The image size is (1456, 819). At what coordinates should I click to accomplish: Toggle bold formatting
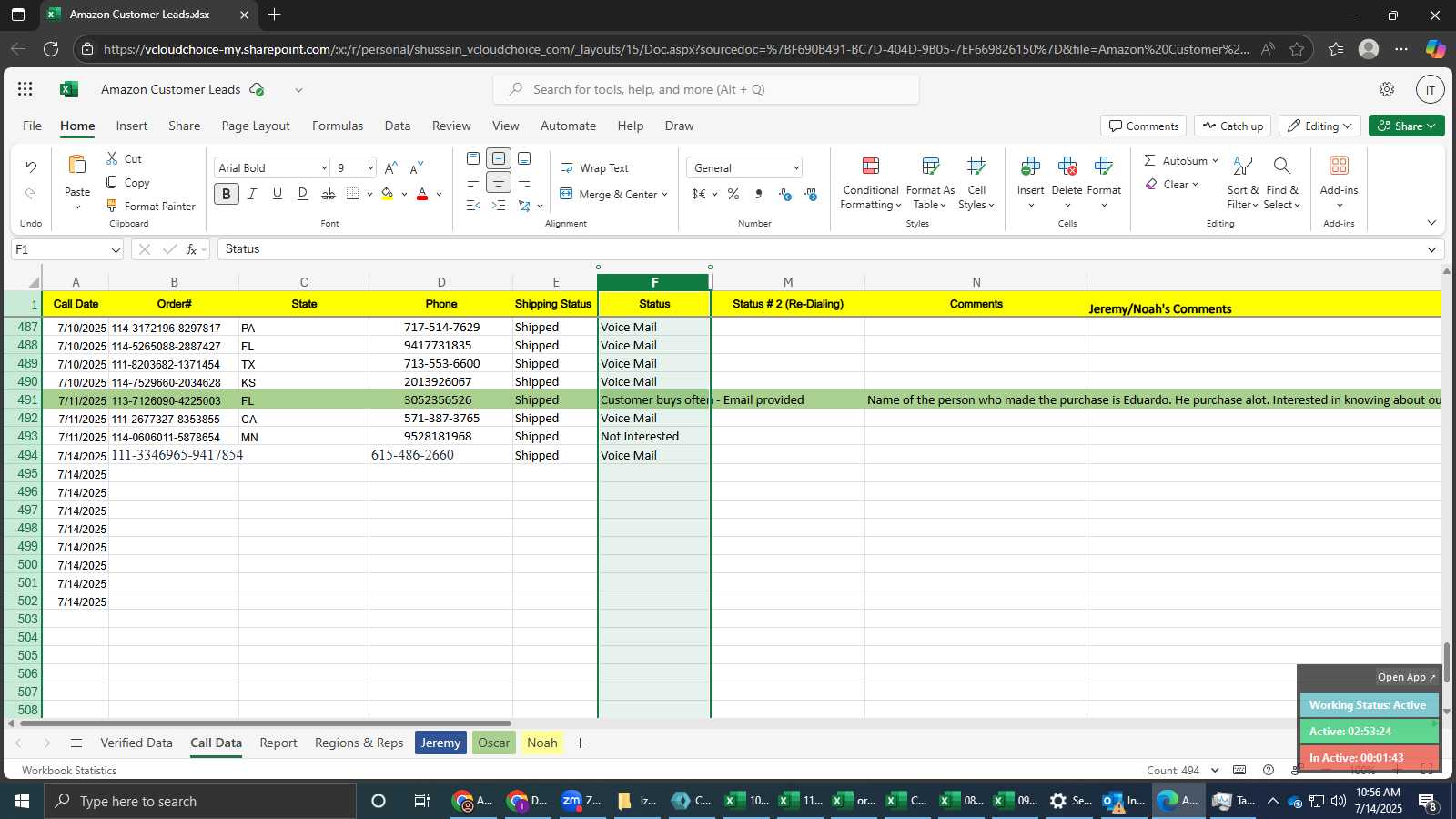pos(227,194)
